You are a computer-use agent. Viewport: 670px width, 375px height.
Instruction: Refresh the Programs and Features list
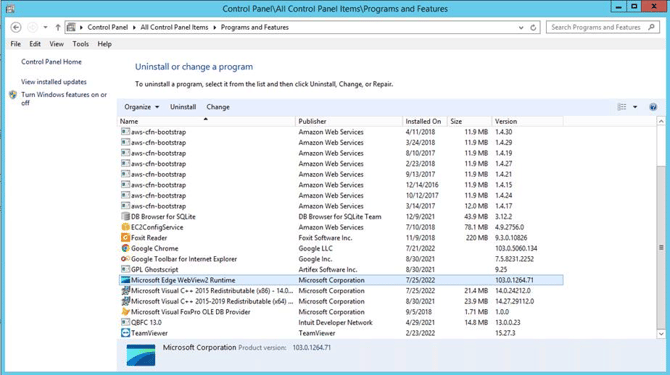[533, 27]
